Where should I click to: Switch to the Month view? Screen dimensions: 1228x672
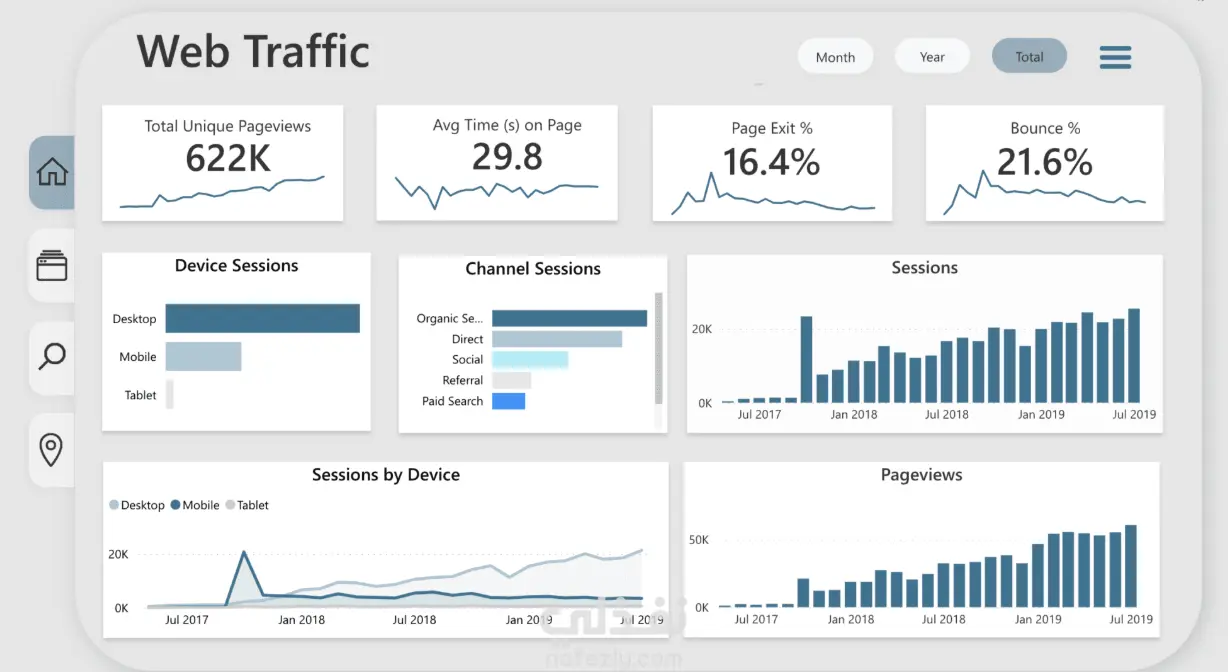(835, 57)
